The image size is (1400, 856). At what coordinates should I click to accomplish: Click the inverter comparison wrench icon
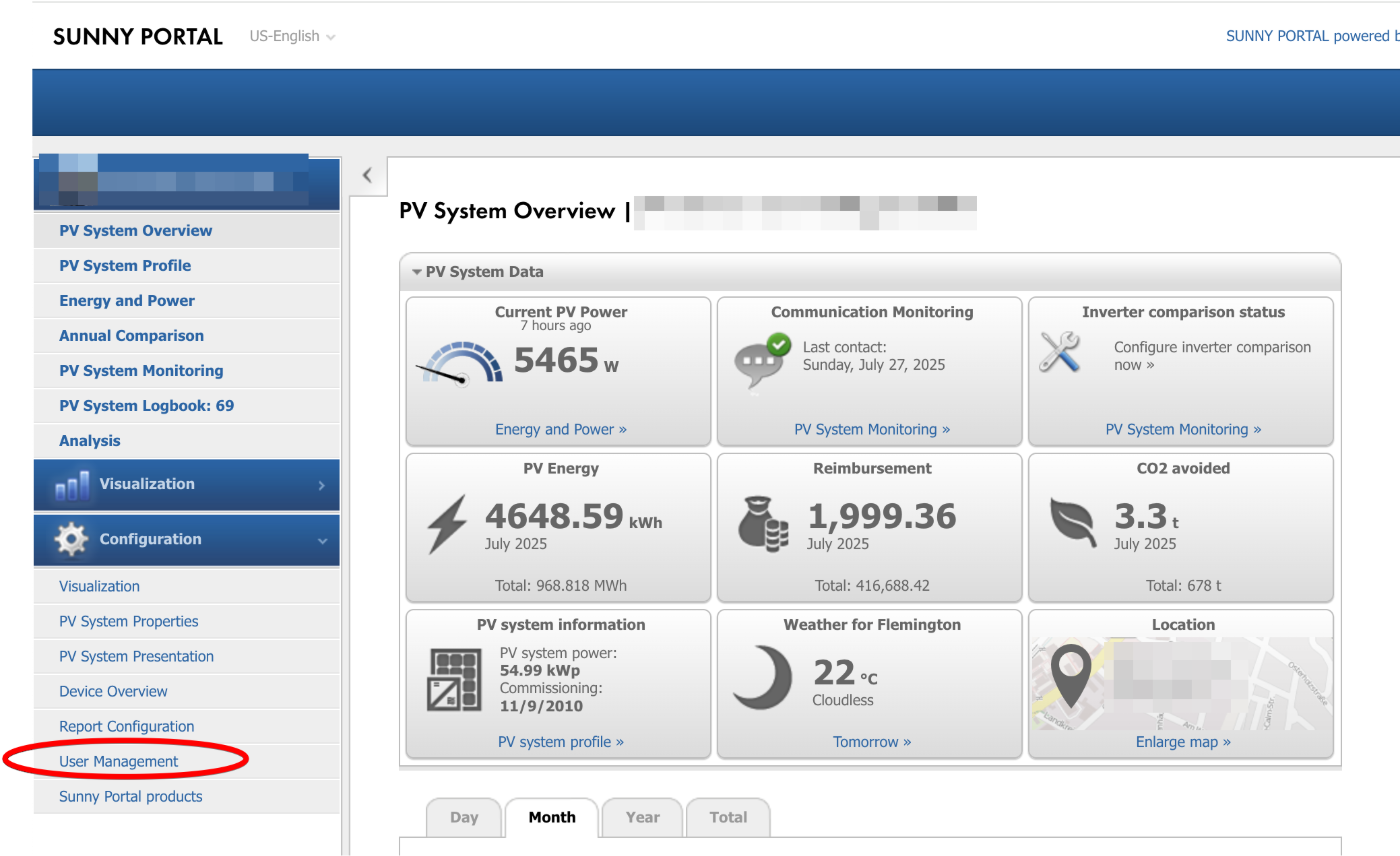[x=1060, y=352]
